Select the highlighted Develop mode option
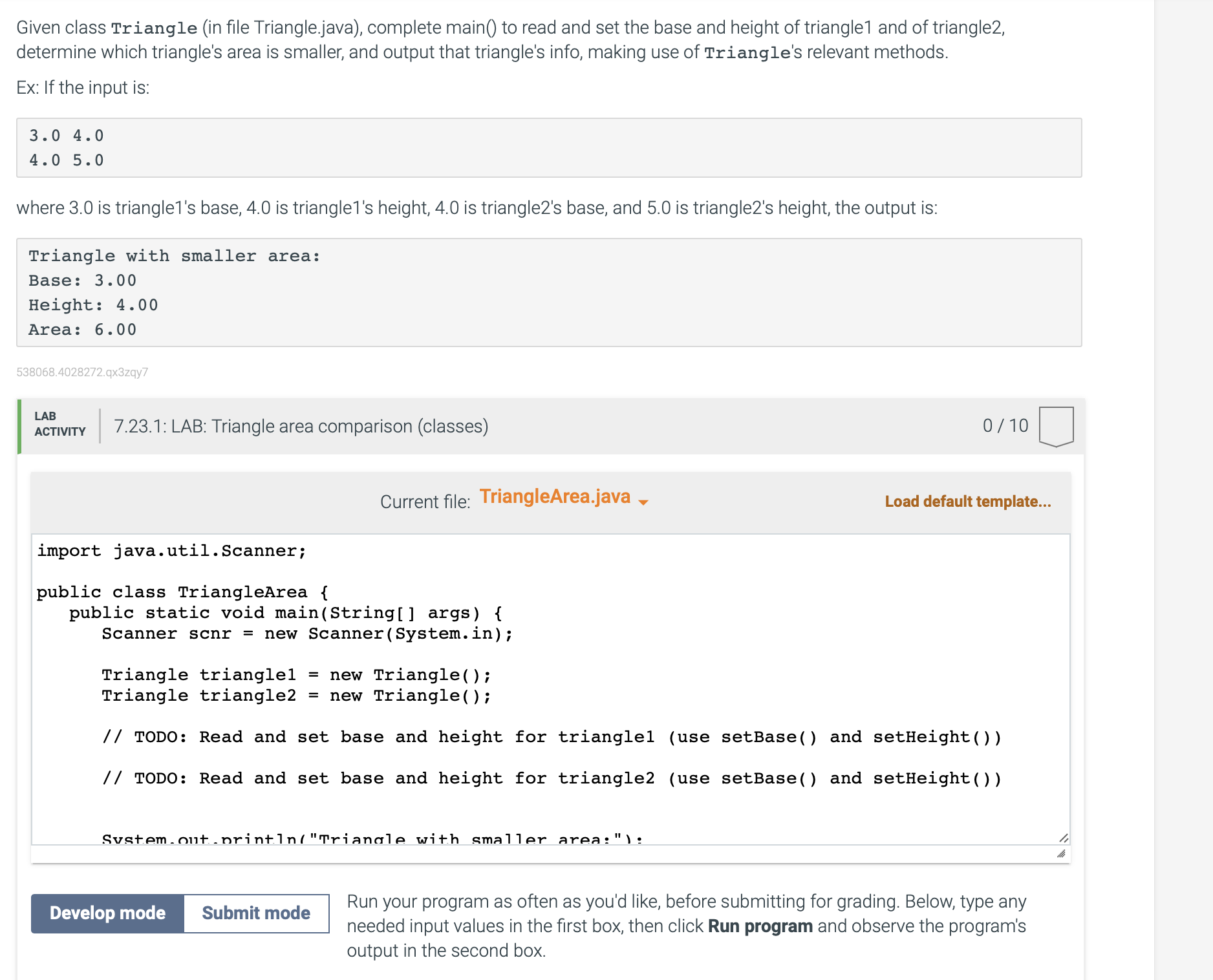This screenshot has width=1213, height=980. (x=107, y=913)
